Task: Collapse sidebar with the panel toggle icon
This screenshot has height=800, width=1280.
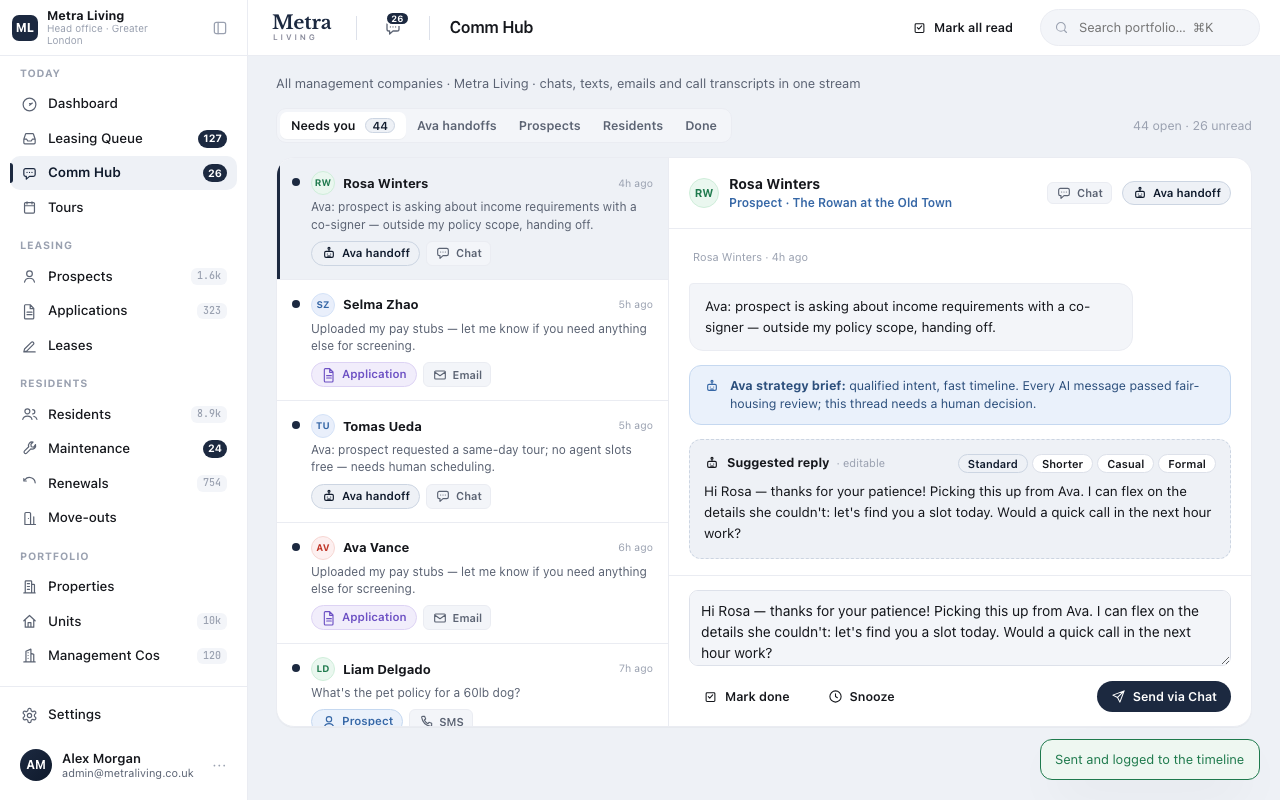Action: [x=220, y=28]
